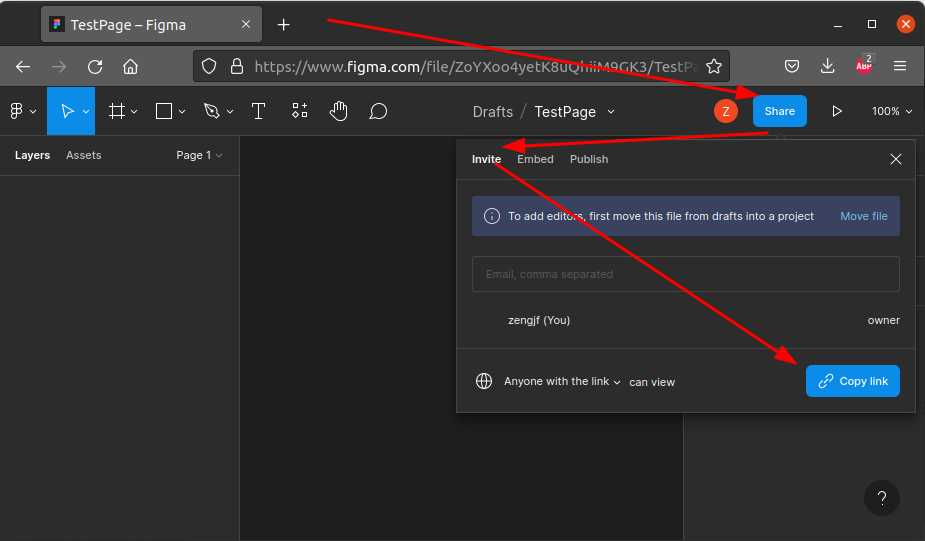The height and width of the screenshot is (541, 925).
Task: Select the Move tool
Action: [67, 111]
